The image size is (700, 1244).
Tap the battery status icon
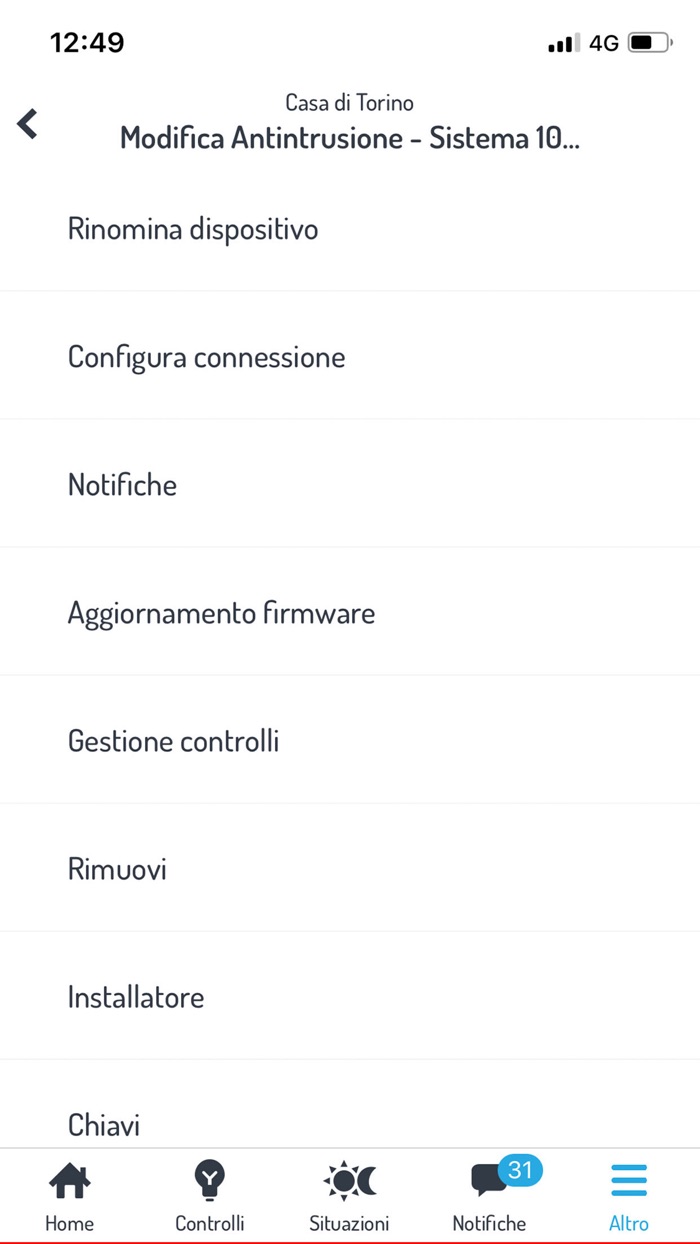coord(645,42)
